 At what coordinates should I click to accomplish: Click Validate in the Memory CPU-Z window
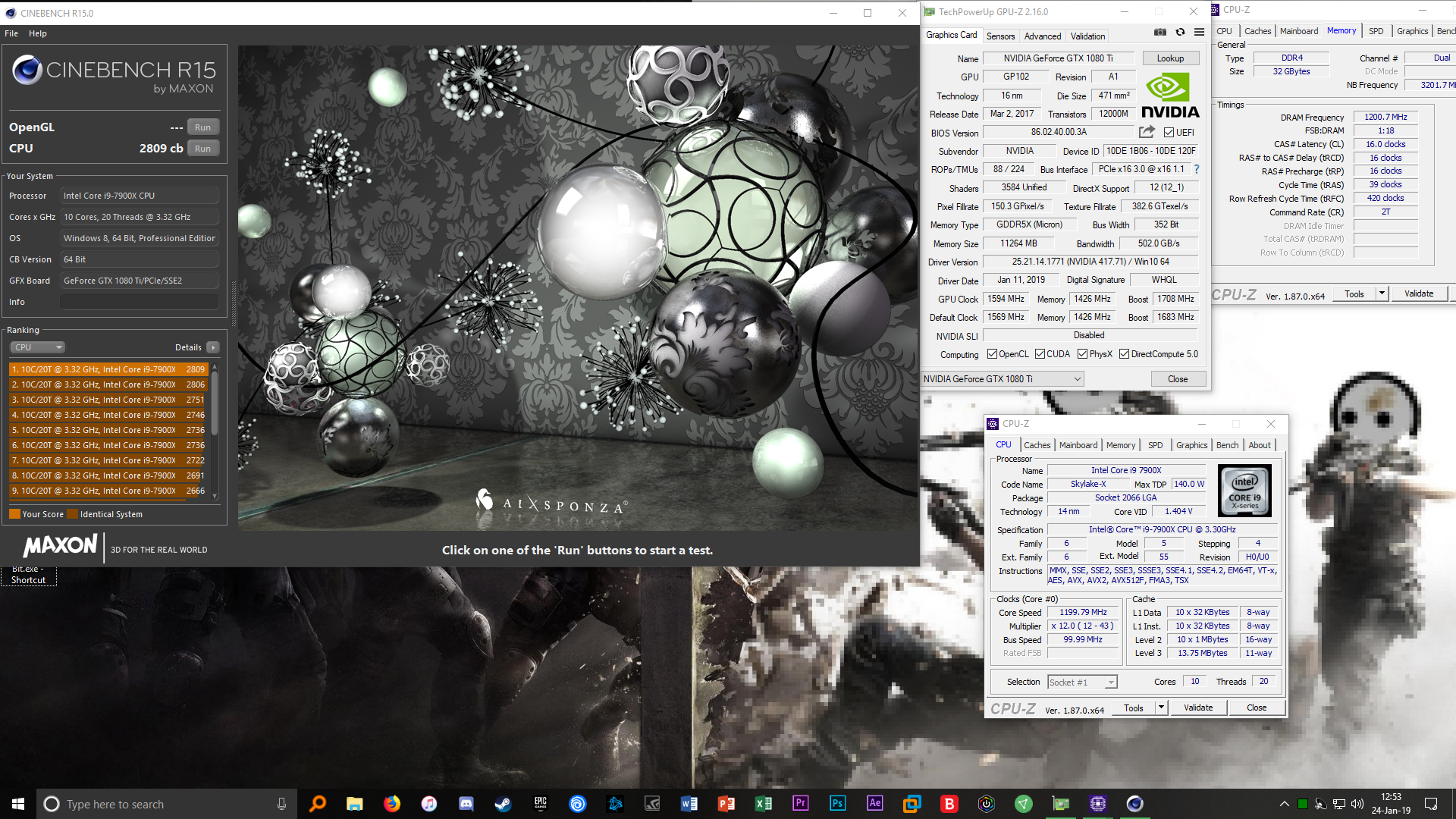coord(1419,293)
